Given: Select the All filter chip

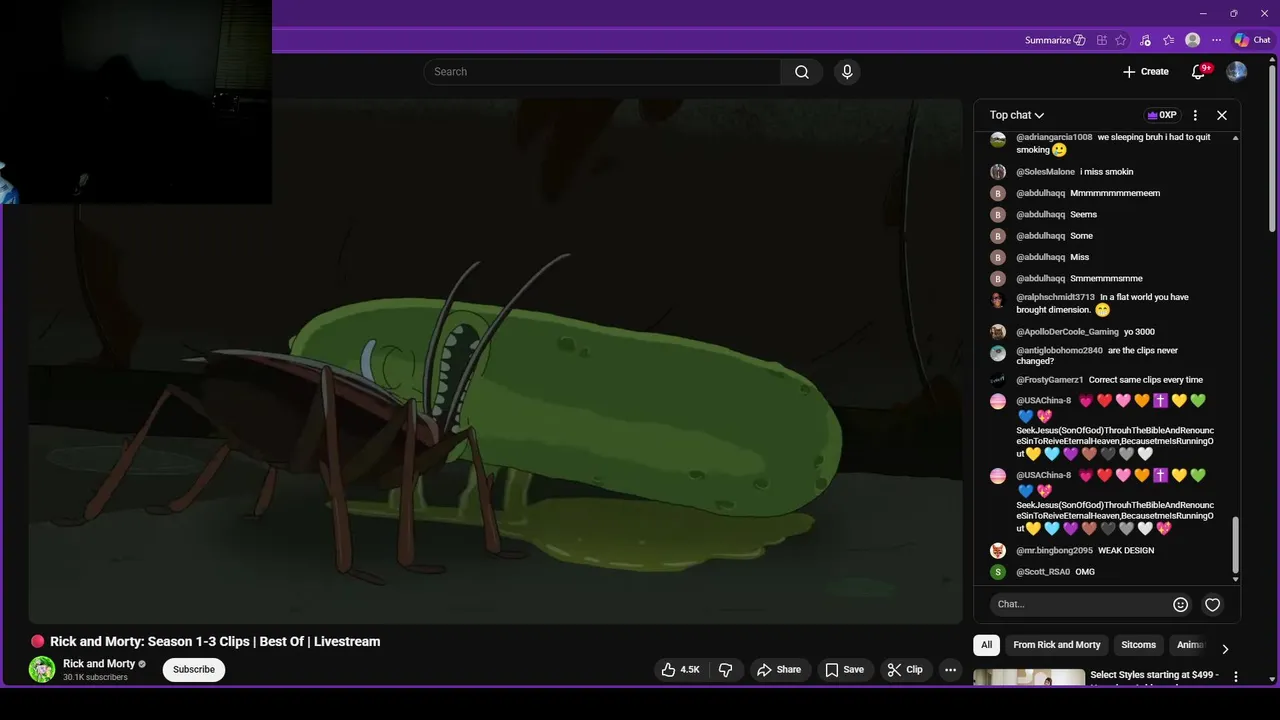Looking at the screenshot, I should pos(987,645).
